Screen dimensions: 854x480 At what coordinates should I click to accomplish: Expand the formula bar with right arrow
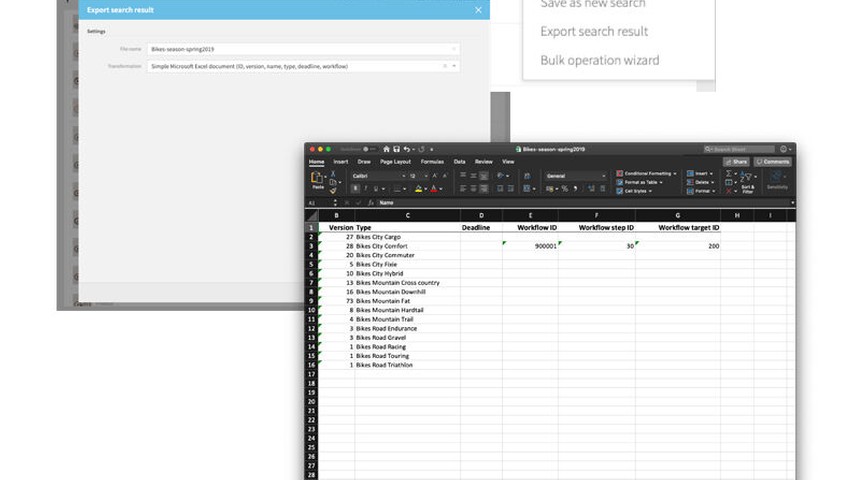click(x=792, y=203)
